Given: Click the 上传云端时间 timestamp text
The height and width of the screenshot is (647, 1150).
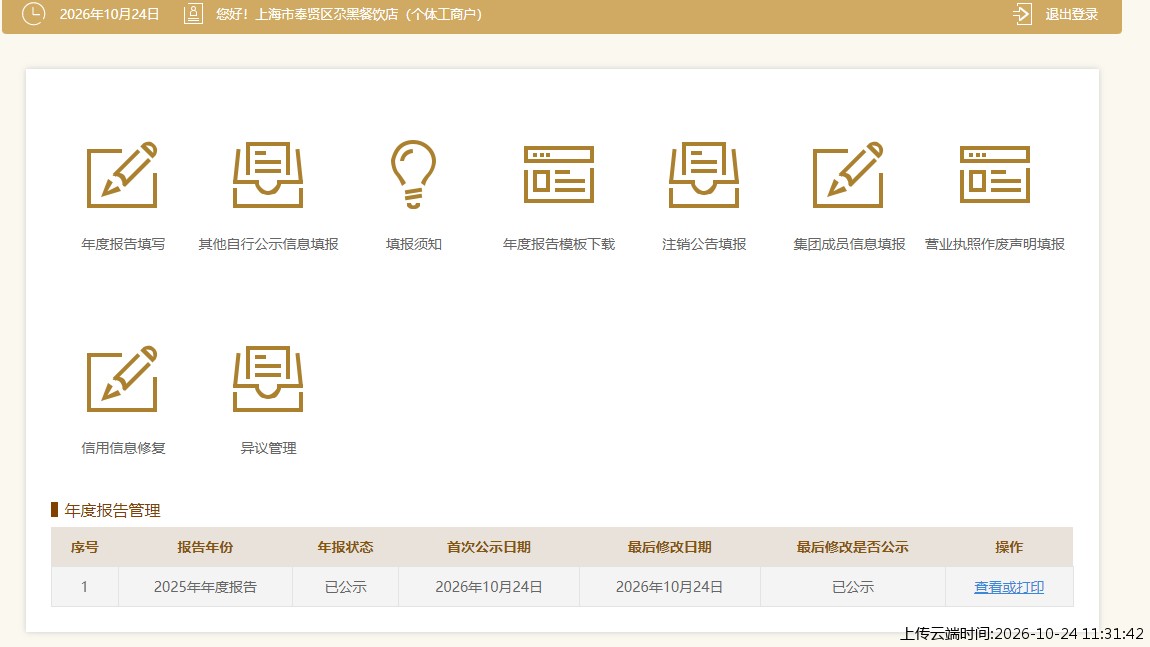Looking at the screenshot, I should tap(1022, 634).
